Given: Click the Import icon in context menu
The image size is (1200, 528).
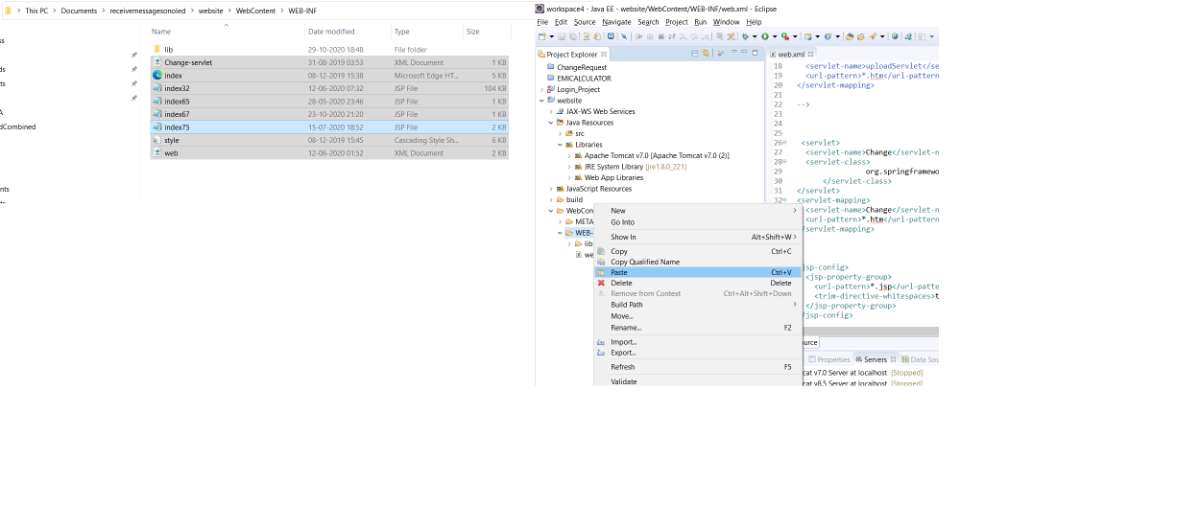Looking at the screenshot, I should pyautogui.click(x=601, y=342).
